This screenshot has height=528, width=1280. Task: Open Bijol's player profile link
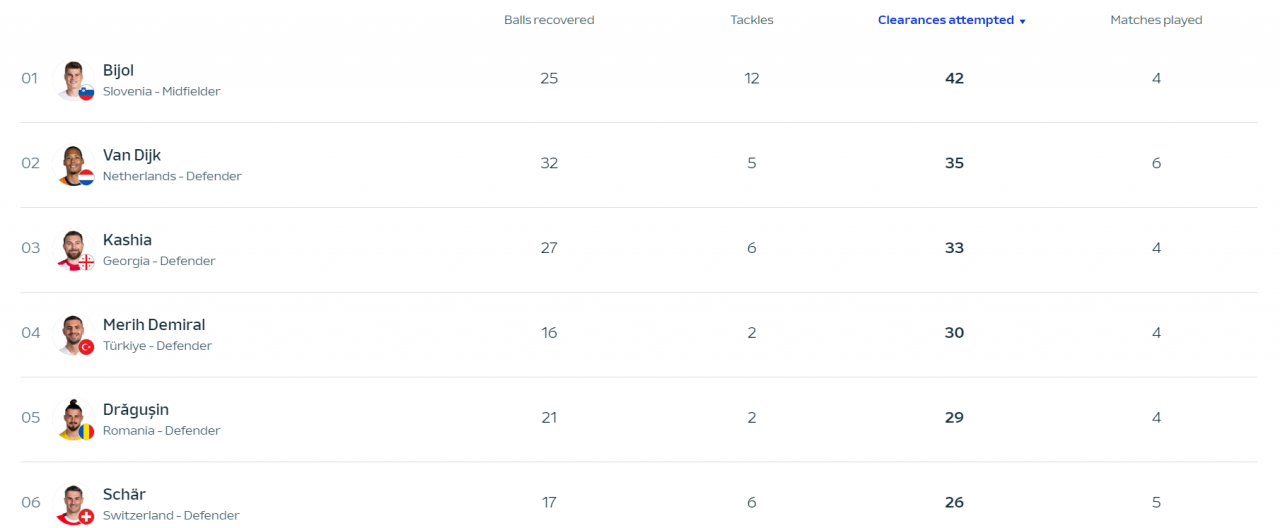[118, 70]
